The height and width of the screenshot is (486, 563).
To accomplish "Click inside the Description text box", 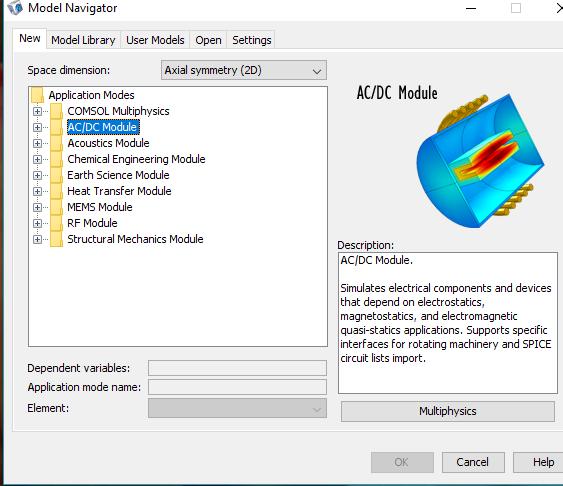I will click(448, 323).
